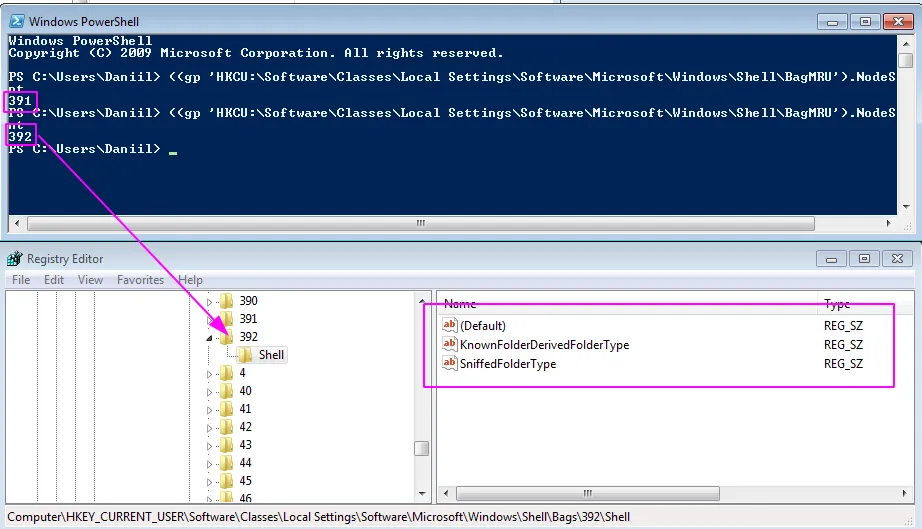
Task: Click PowerShell scroll left arrow
Action: 16,223
